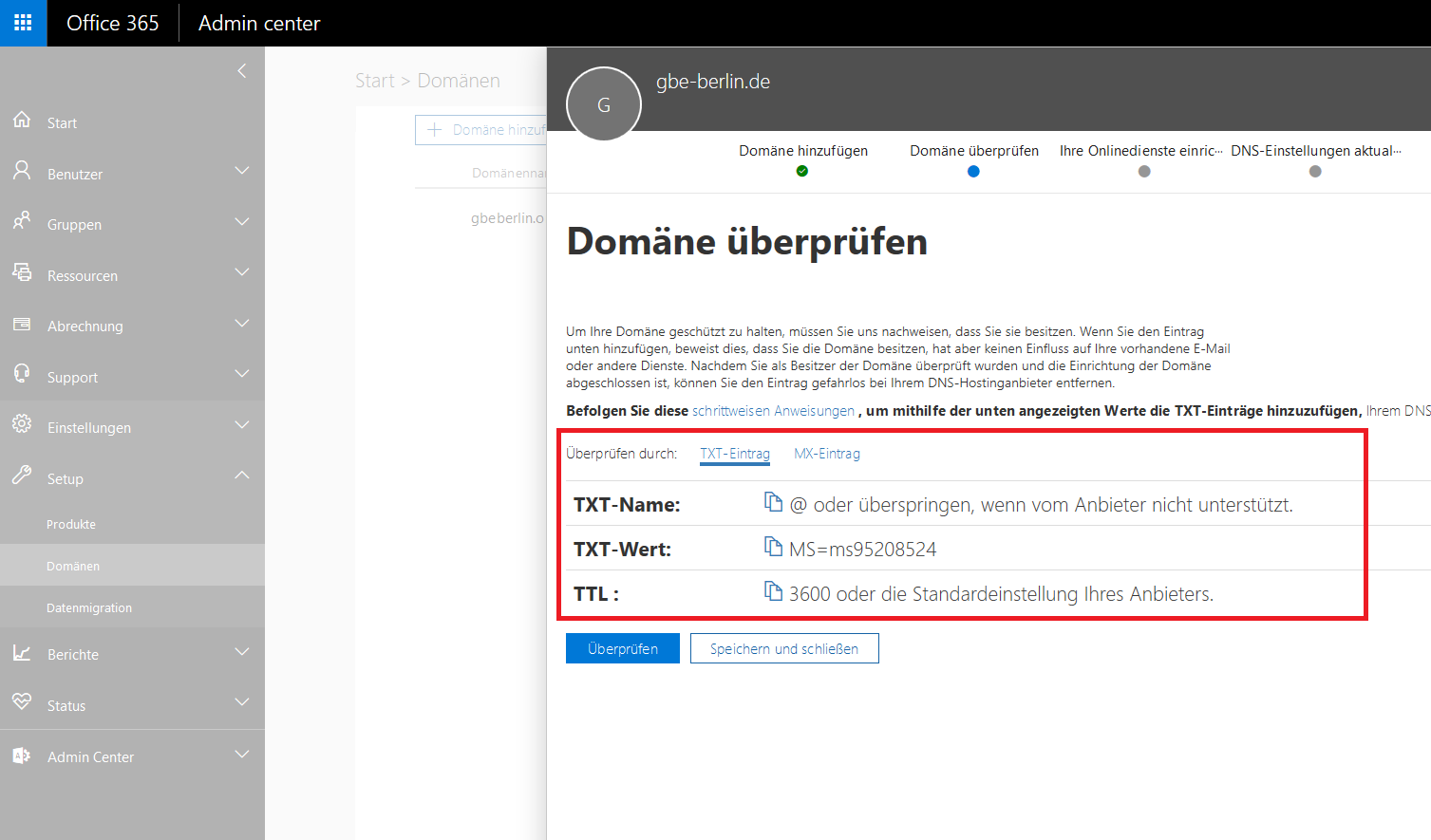
Task: Open the Office 365 app launcher grid
Action: (x=23, y=23)
